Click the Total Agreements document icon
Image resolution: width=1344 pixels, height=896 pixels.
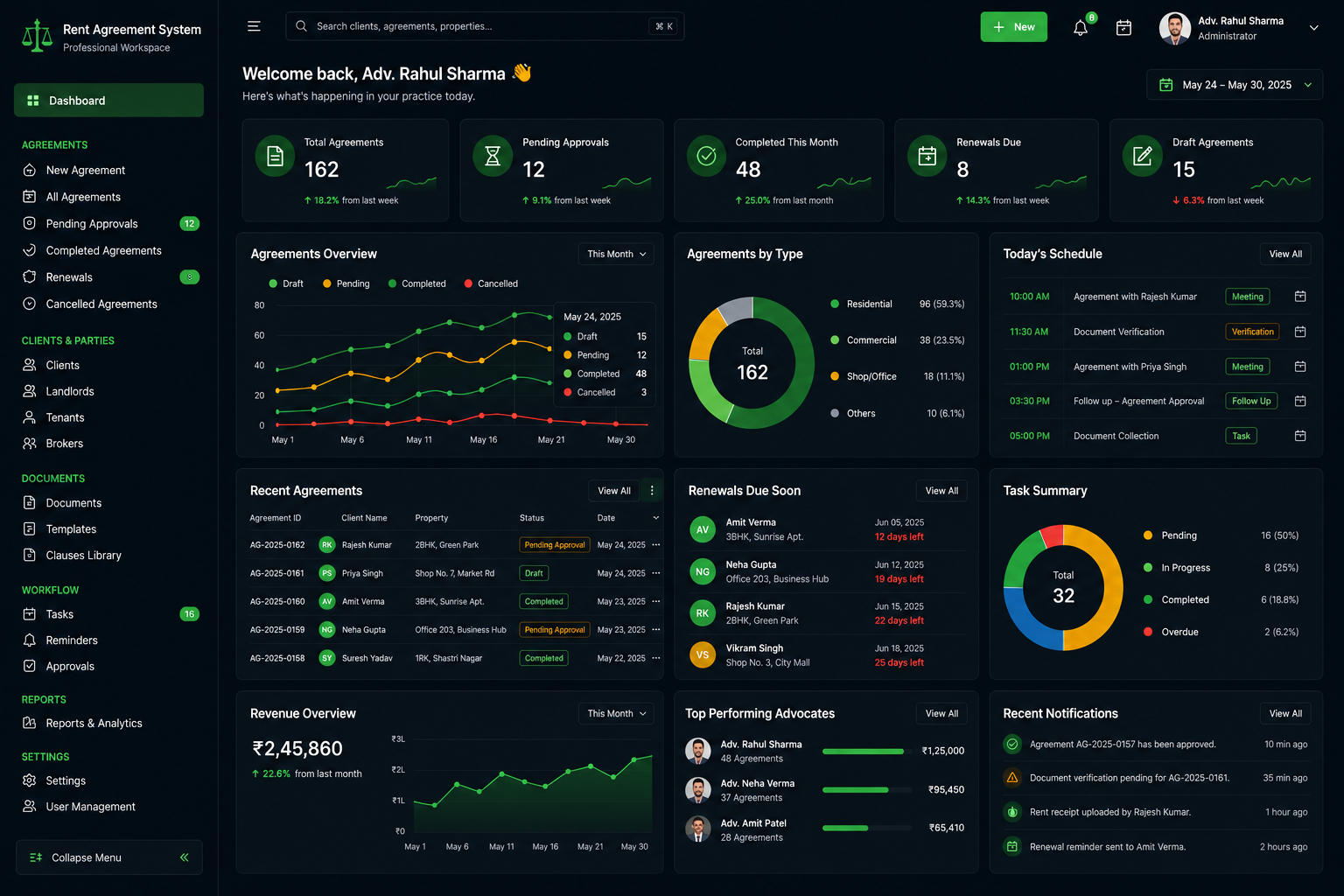(x=275, y=157)
